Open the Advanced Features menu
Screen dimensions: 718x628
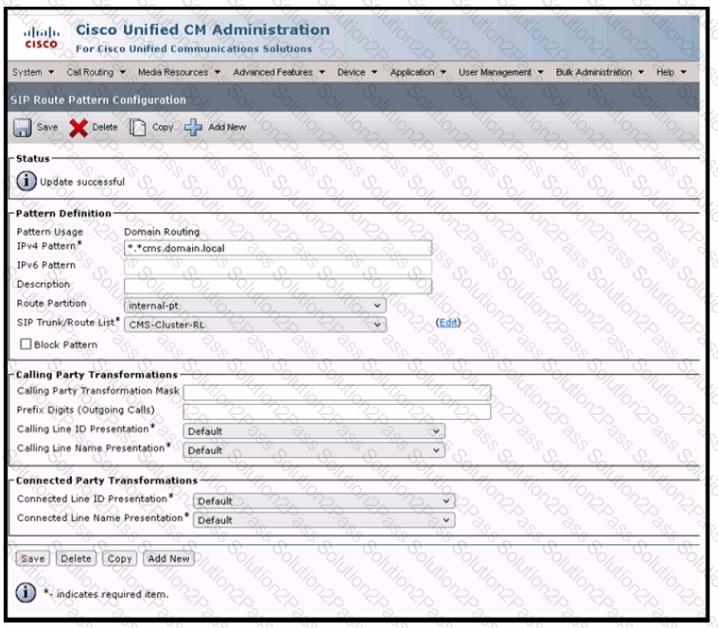point(279,72)
